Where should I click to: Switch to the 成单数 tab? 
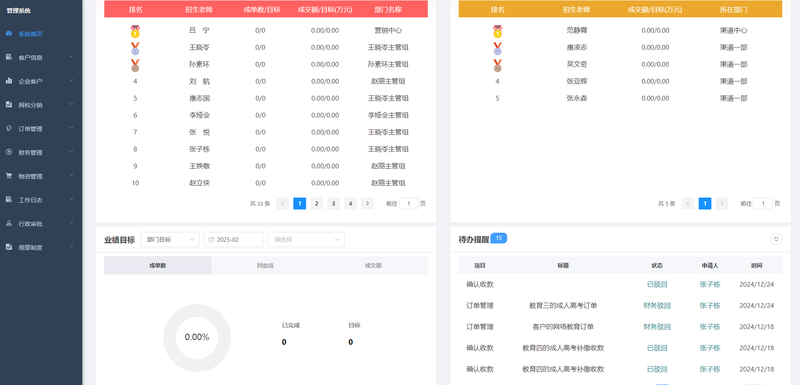click(x=158, y=266)
